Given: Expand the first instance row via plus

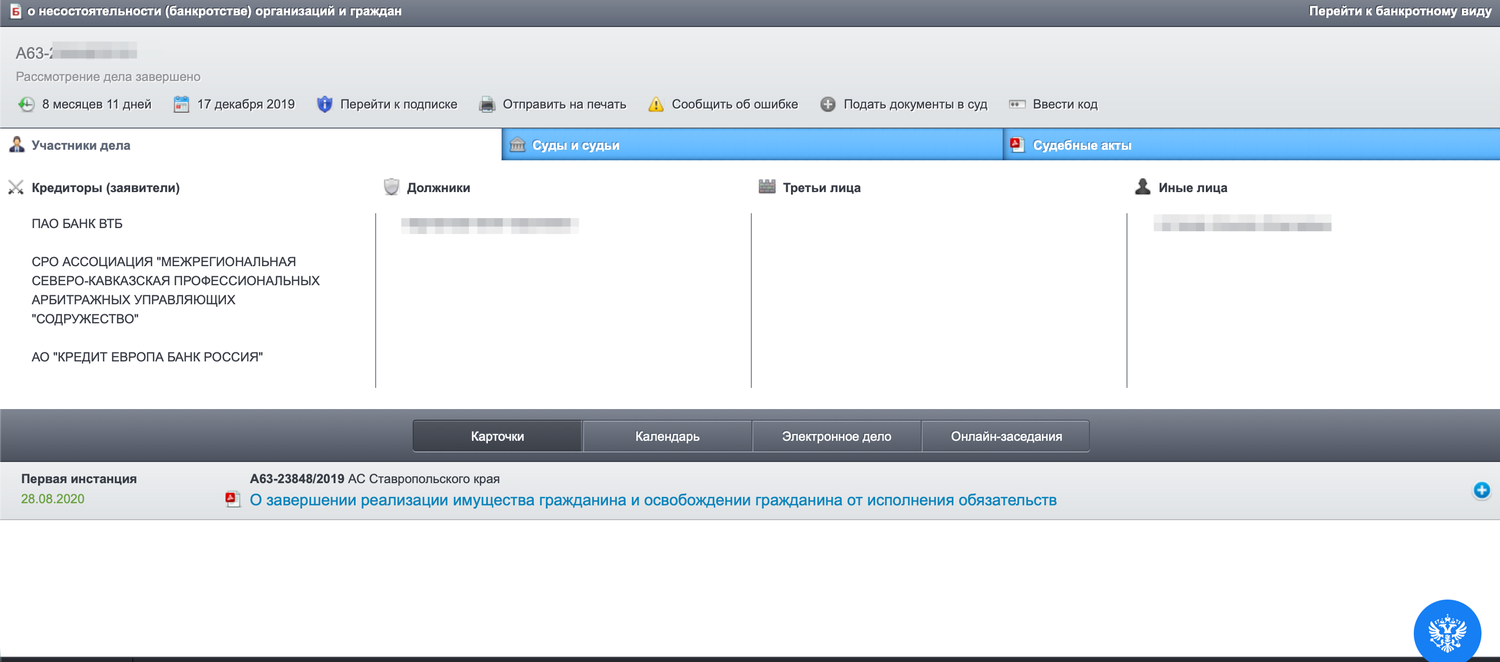Looking at the screenshot, I should click(x=1482, y=491).
